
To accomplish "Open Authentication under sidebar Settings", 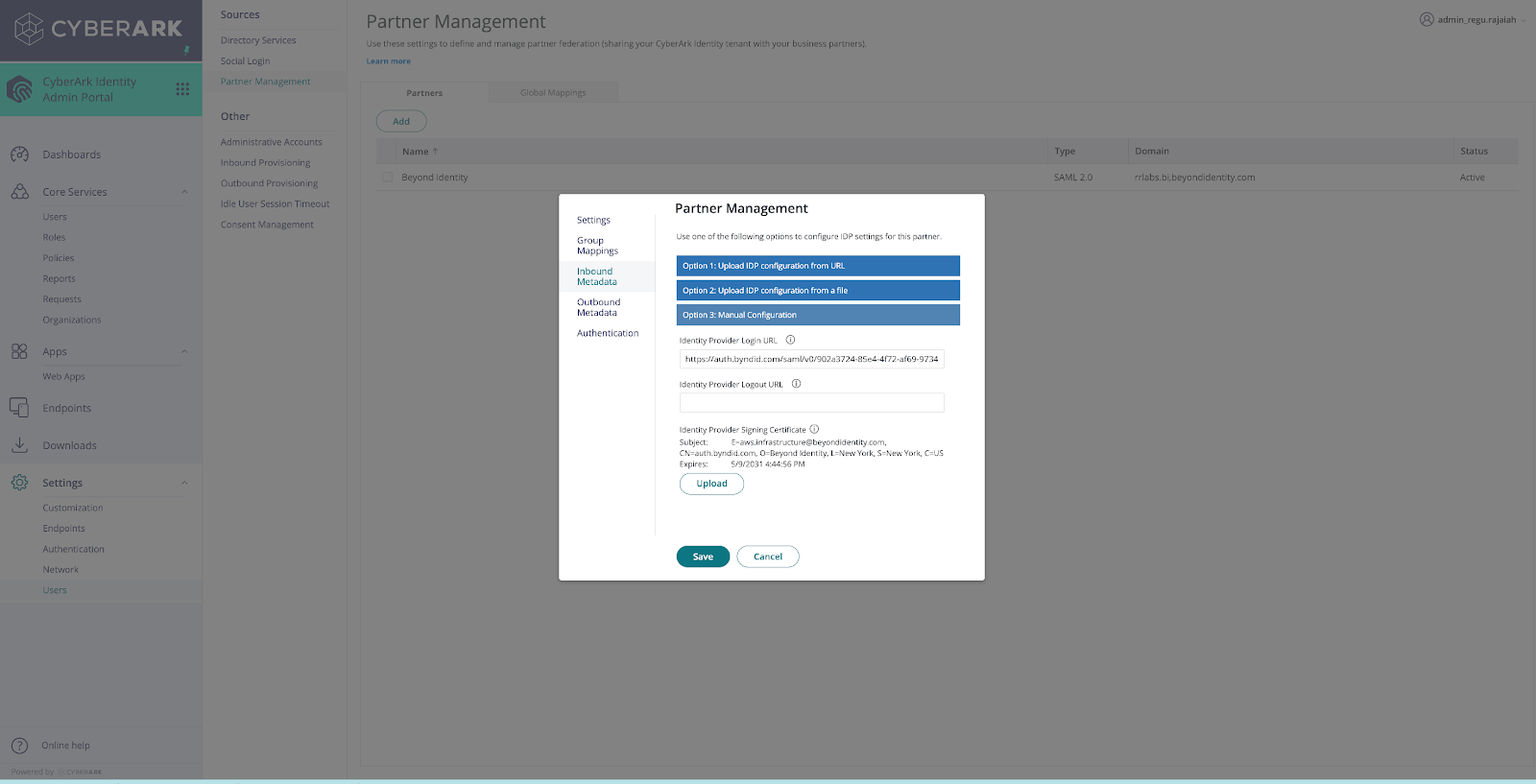I will [73, 549].
